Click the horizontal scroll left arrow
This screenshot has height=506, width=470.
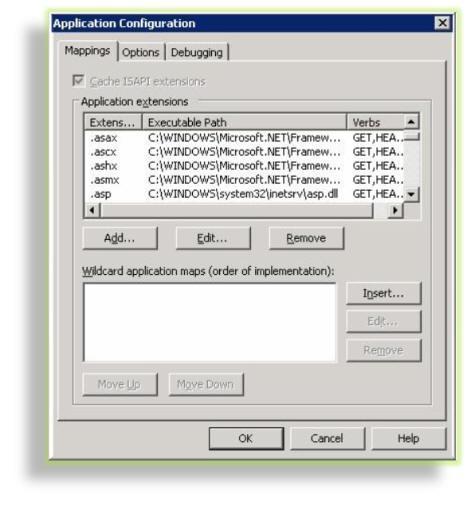[x=92, y=210]
